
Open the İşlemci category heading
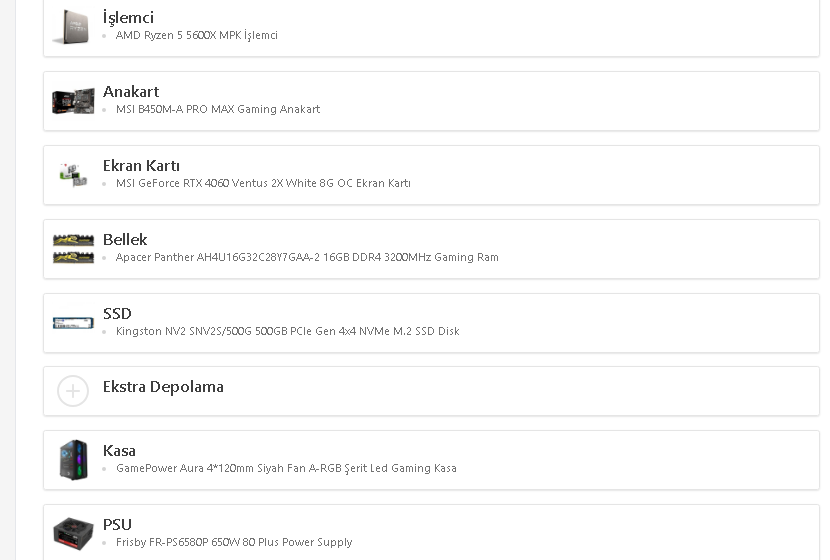coord(128,18)
